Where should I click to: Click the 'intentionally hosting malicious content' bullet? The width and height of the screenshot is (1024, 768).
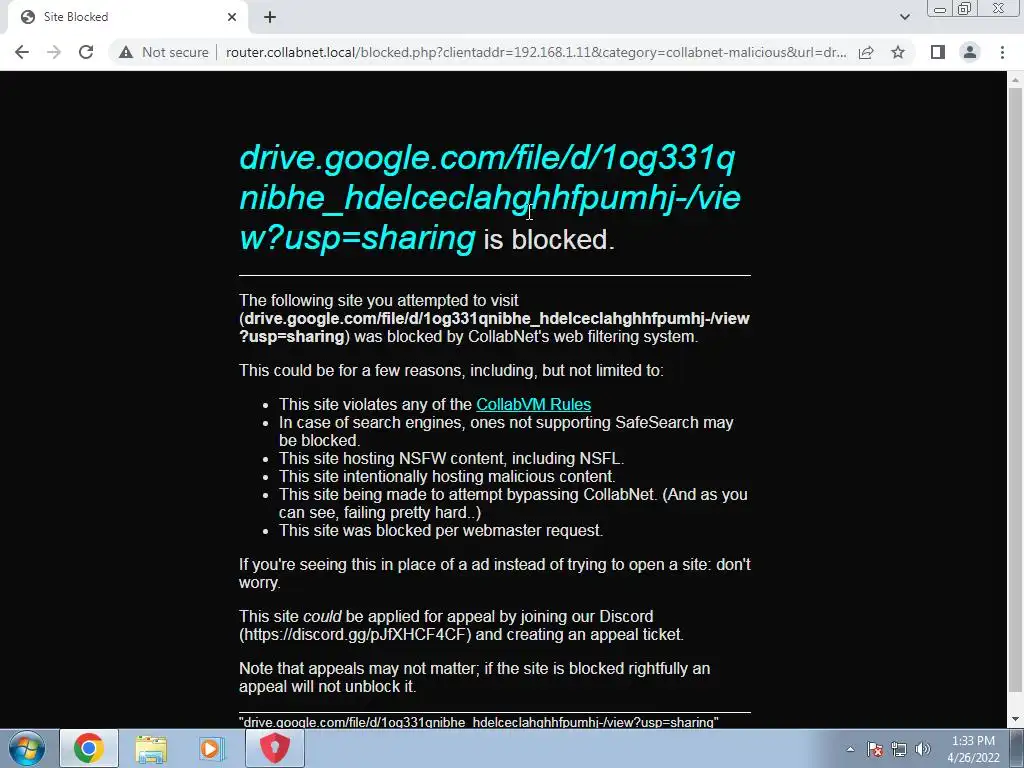[x=447, y=476]
